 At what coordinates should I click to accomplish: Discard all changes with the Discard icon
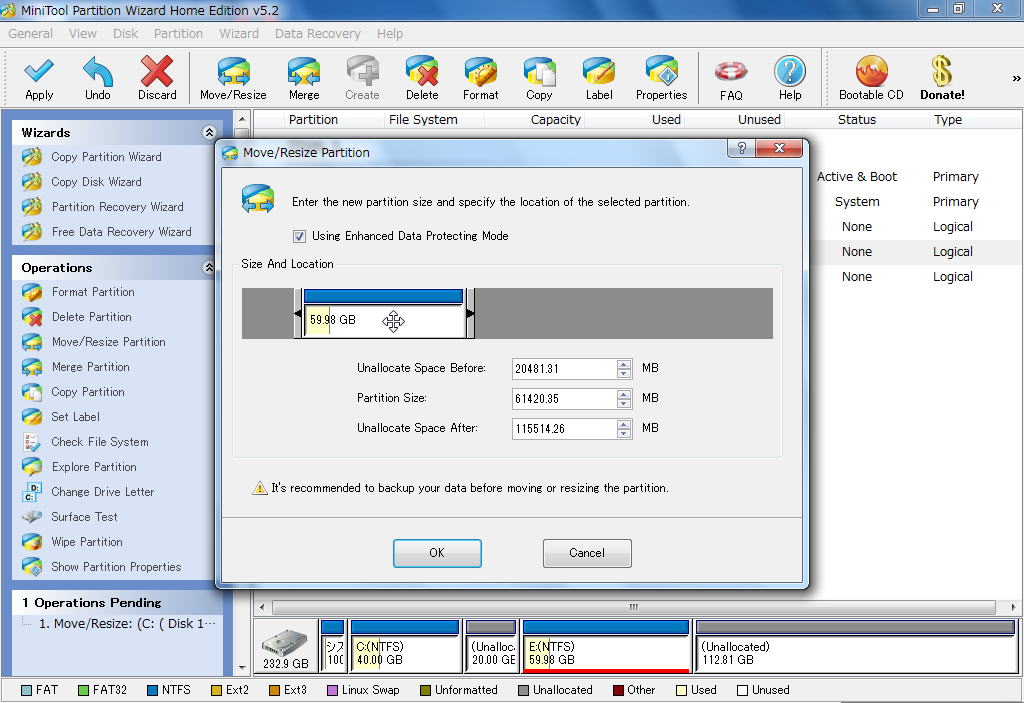tap(157, 78)
